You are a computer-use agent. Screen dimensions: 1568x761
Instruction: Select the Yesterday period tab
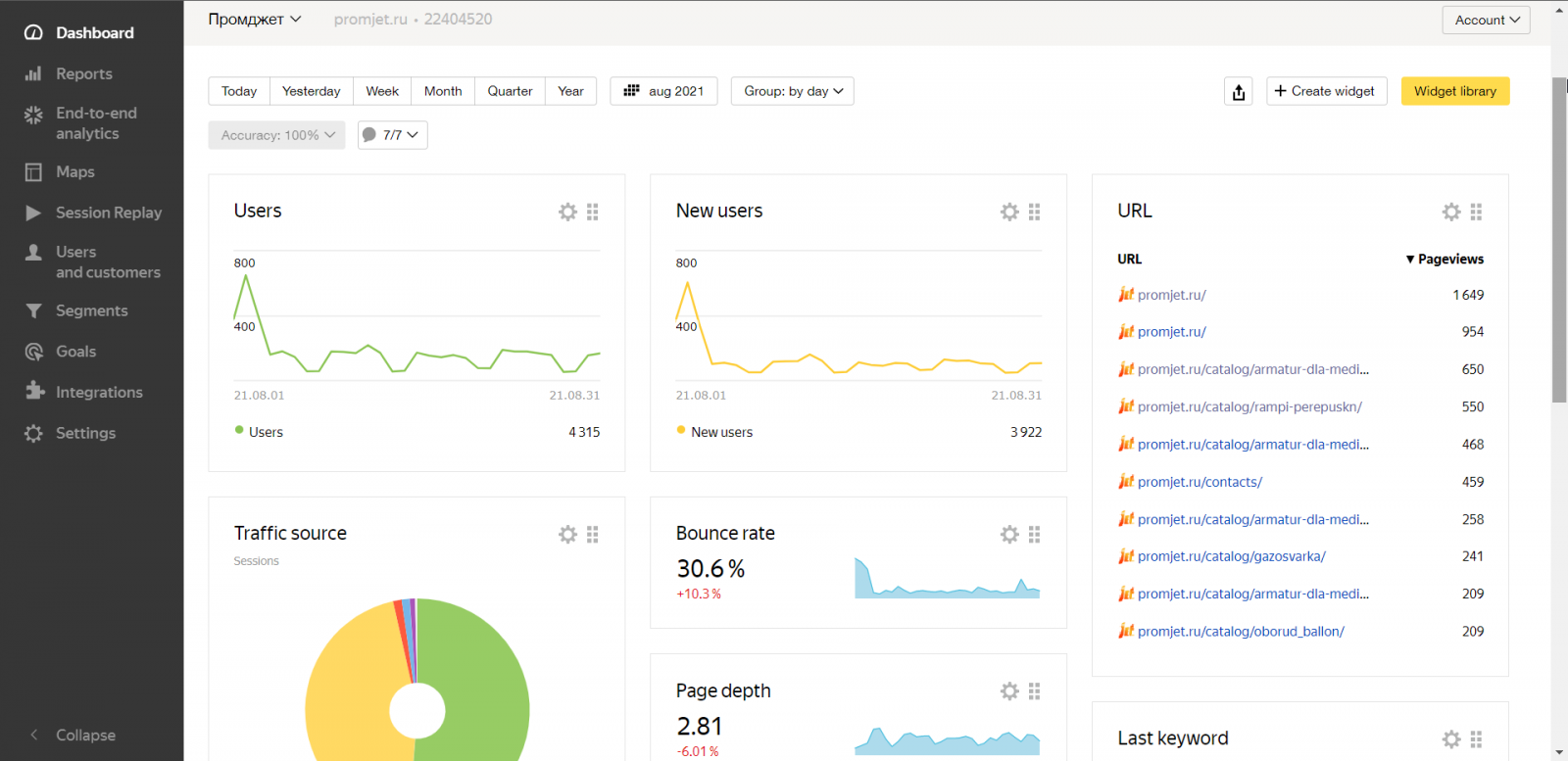pos(312,91)
